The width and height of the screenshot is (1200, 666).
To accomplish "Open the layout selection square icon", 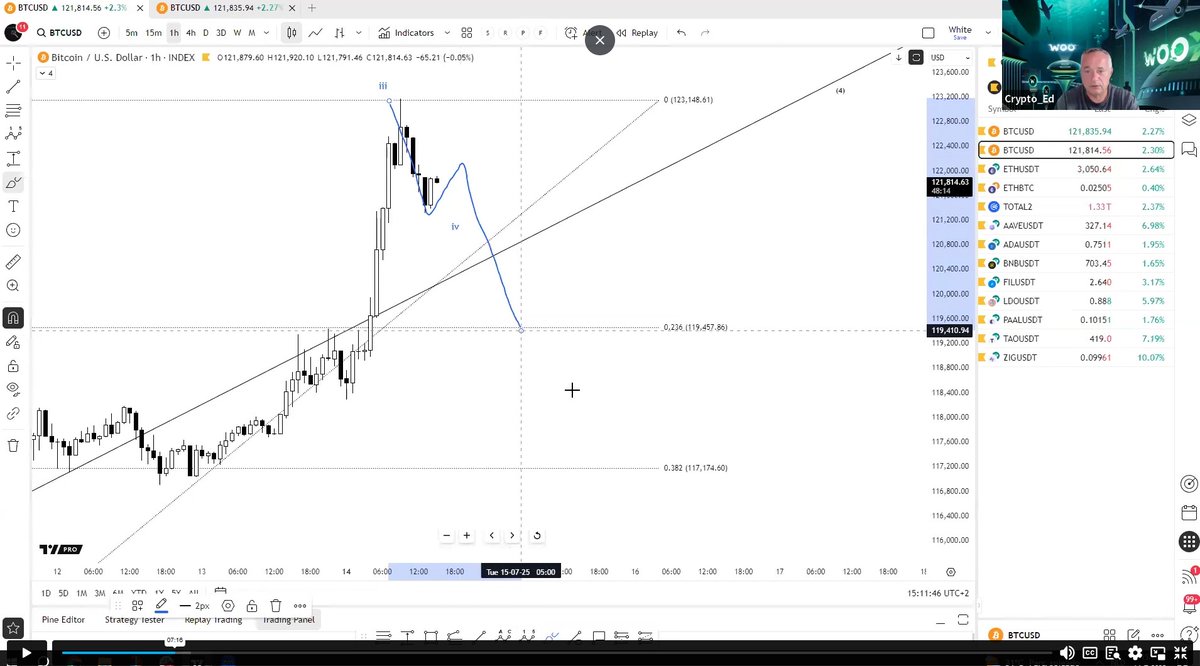I will tap(928, 33).
